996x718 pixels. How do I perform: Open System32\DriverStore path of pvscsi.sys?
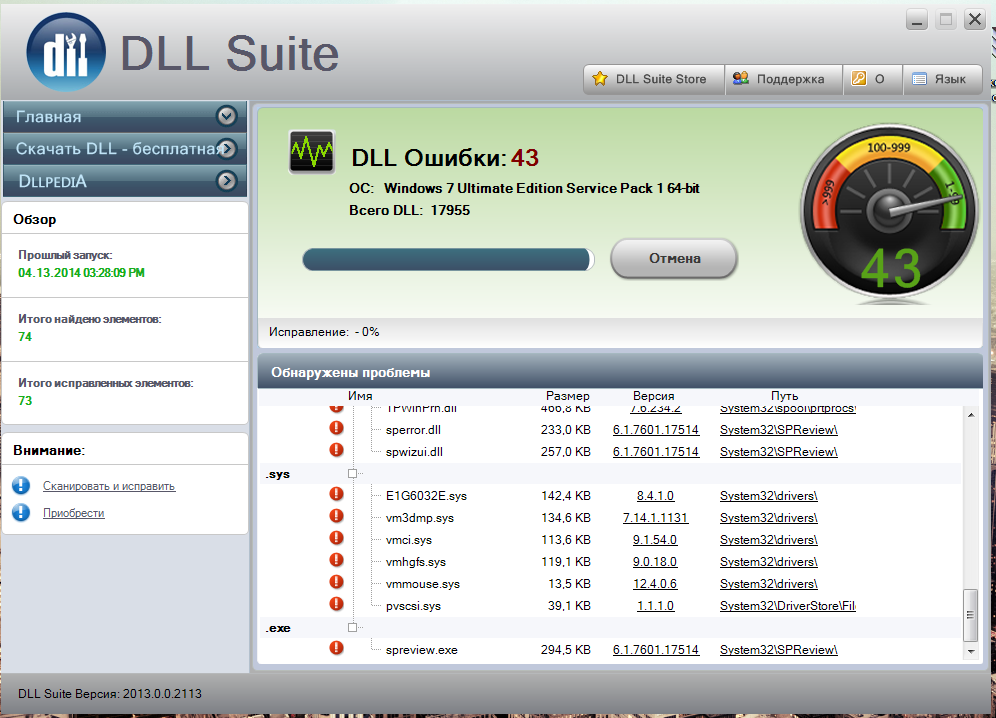[x=788, y=606]
